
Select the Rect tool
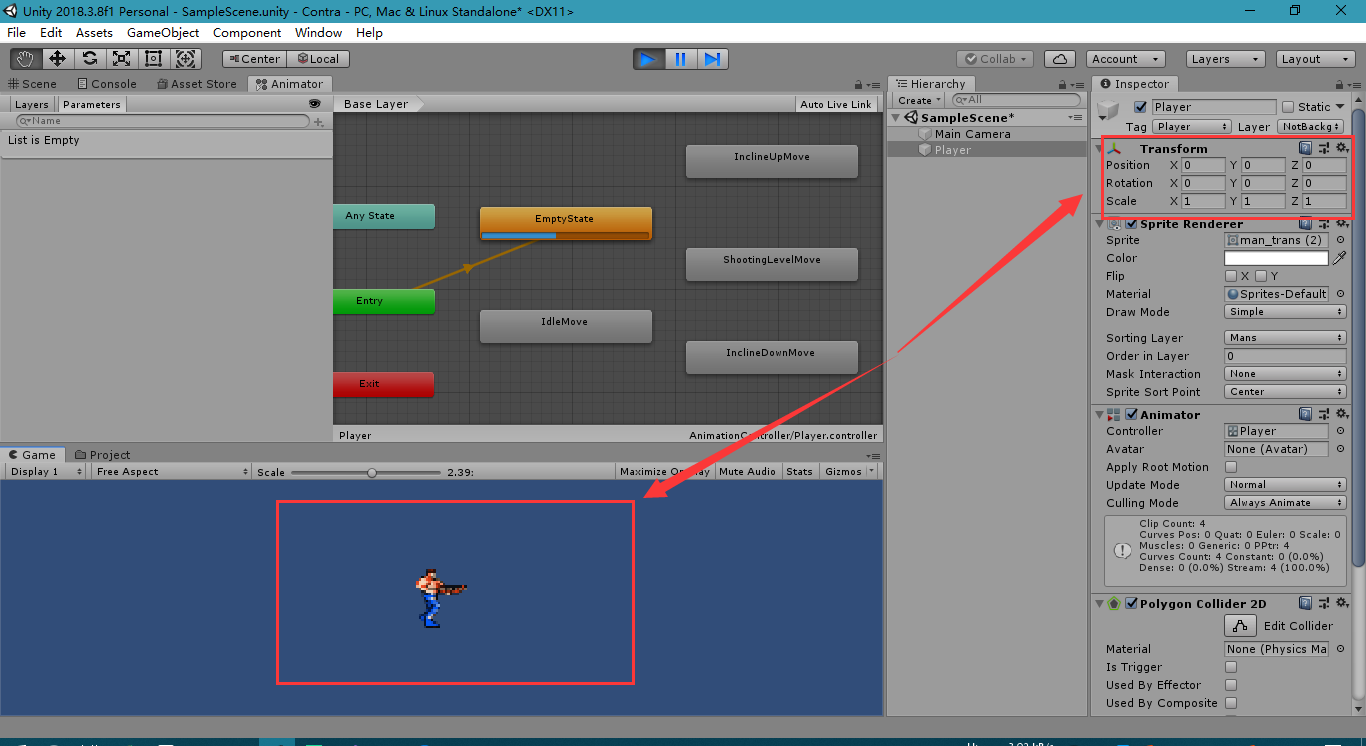tap(153, 58)
